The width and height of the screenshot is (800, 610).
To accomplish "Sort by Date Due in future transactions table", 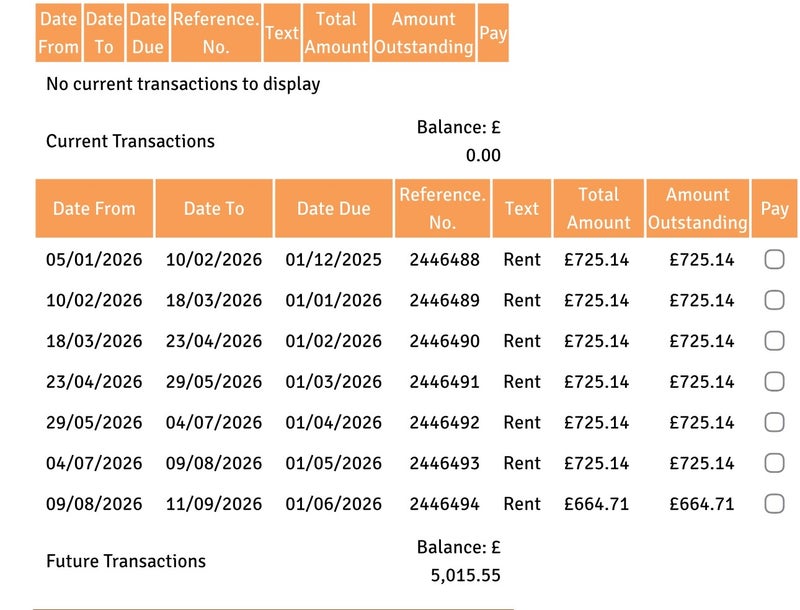I will (x=333, y=209).
